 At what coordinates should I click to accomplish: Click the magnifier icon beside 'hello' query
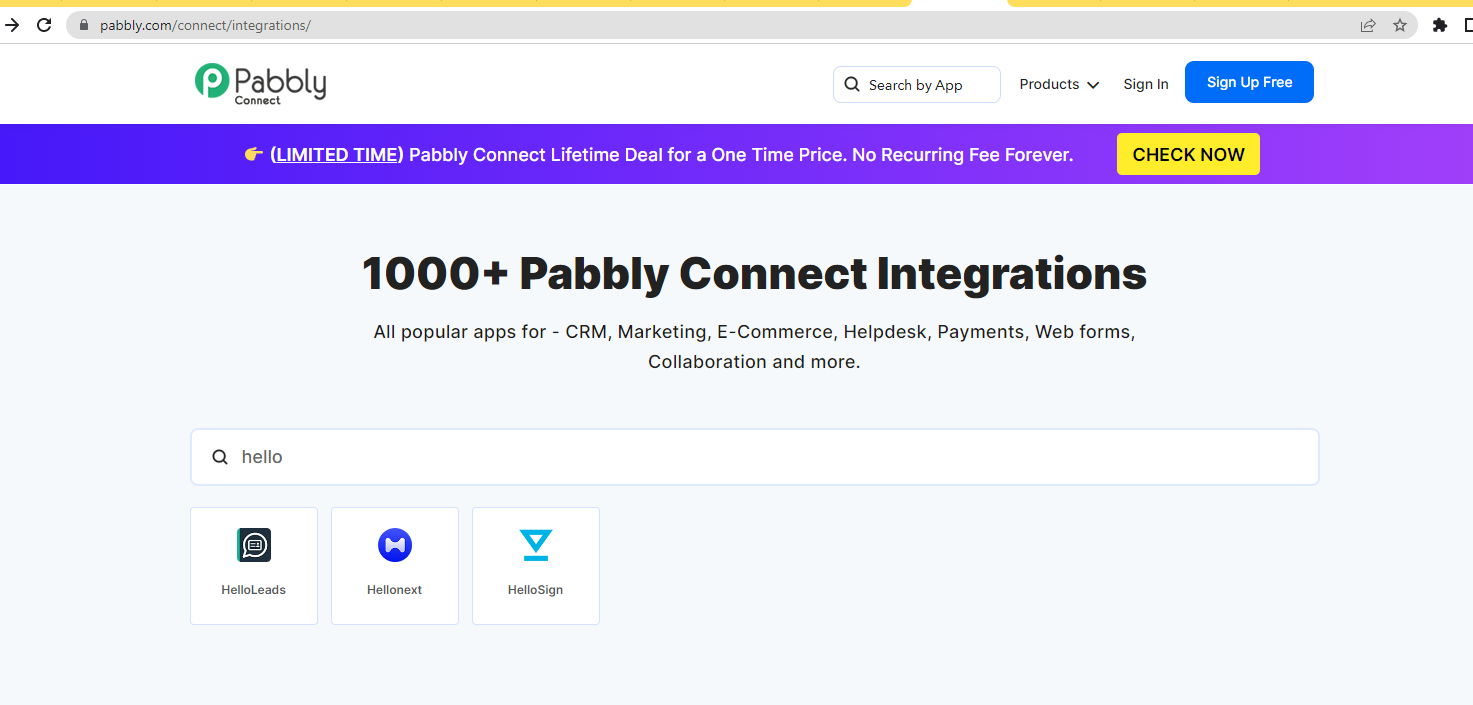(220, 457)
